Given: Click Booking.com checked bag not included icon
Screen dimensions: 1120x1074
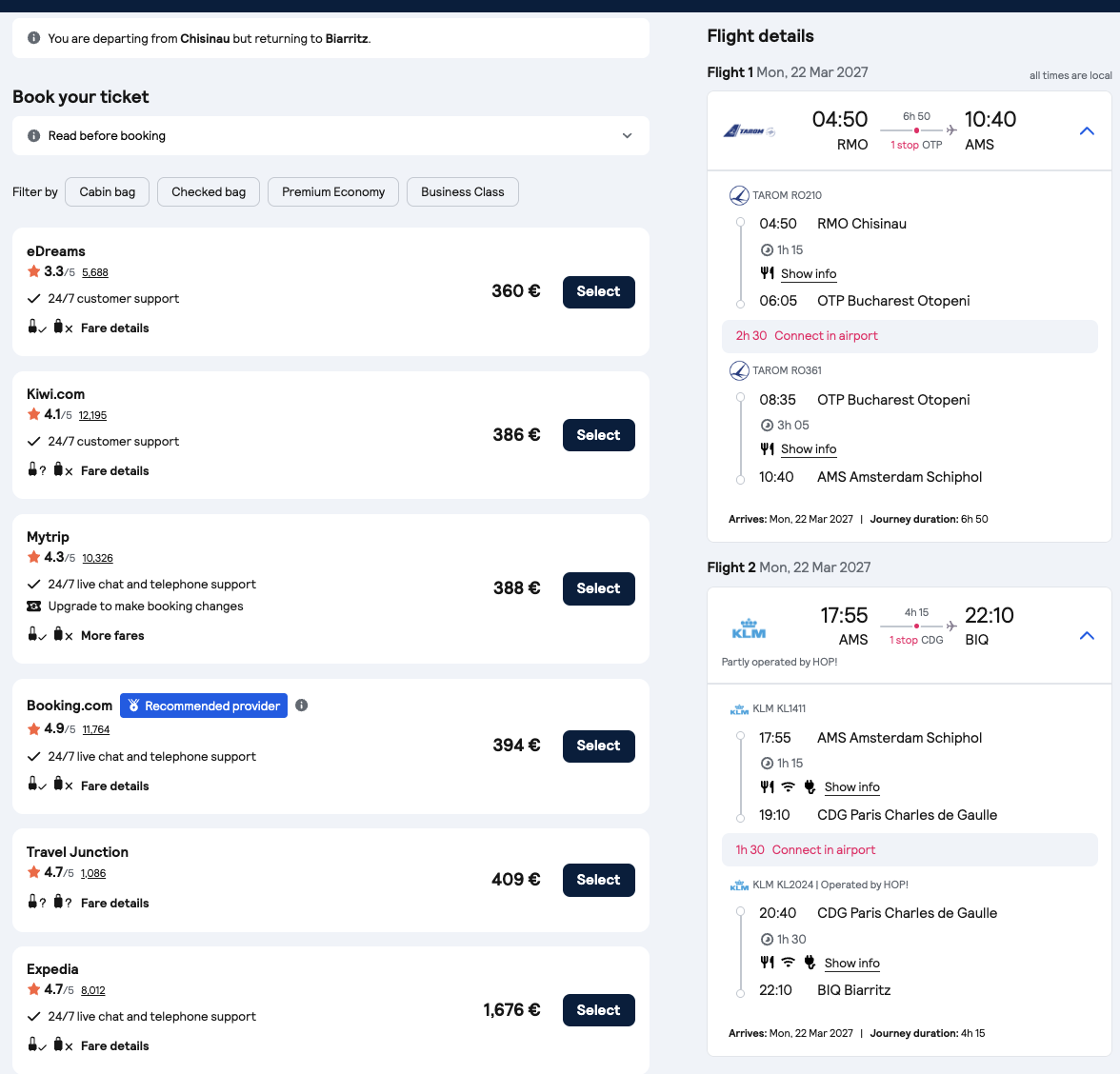Looking at the screenshot, I should (x=63, y=785).
